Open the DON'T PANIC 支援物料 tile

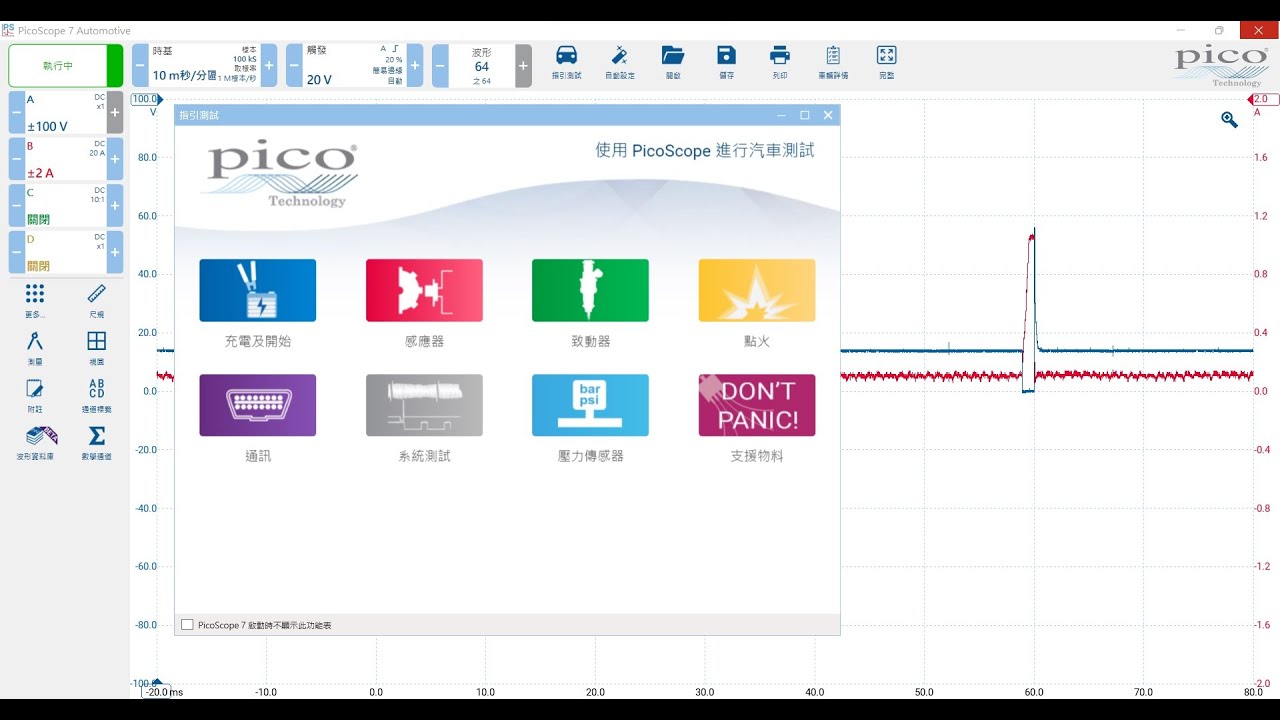click(x=757, y=405)
